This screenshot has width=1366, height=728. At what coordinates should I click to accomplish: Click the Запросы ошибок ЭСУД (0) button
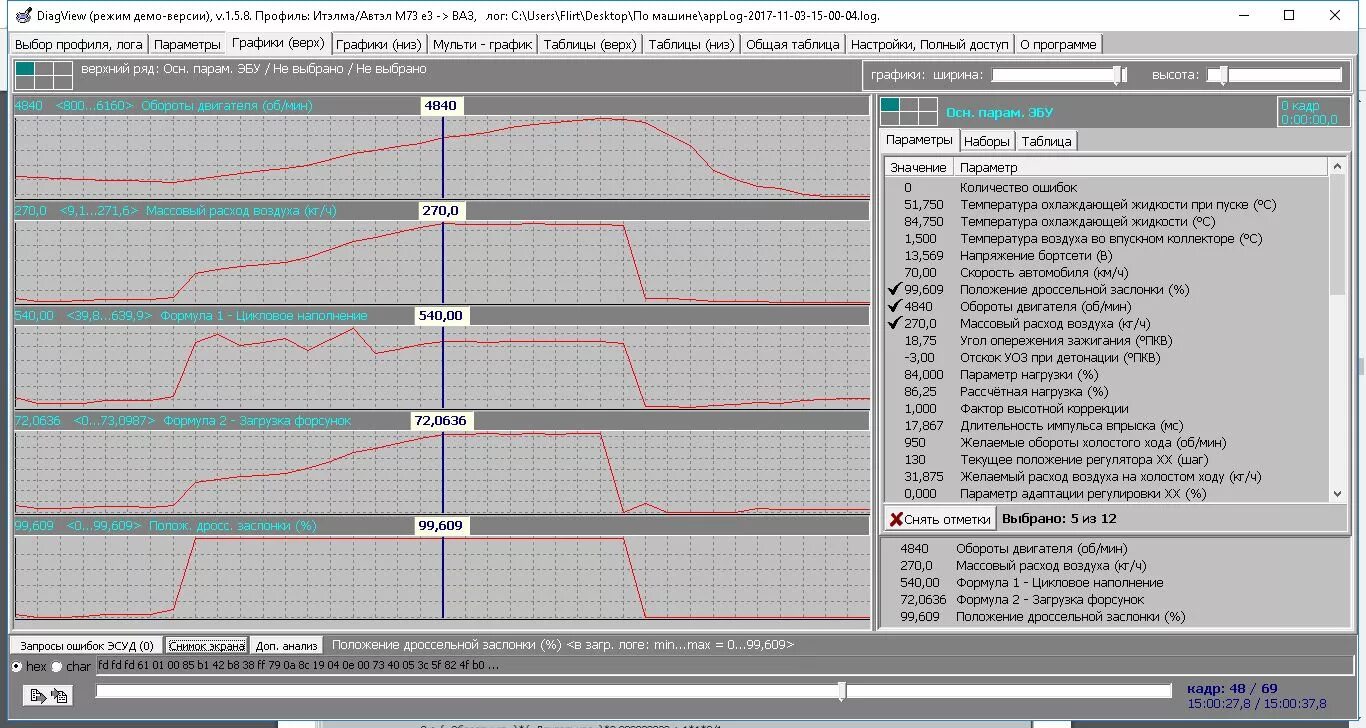[87, 646]
